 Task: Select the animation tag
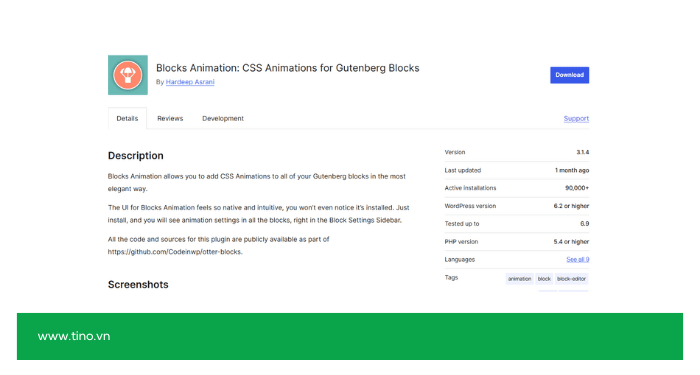[x=520, y=279]
